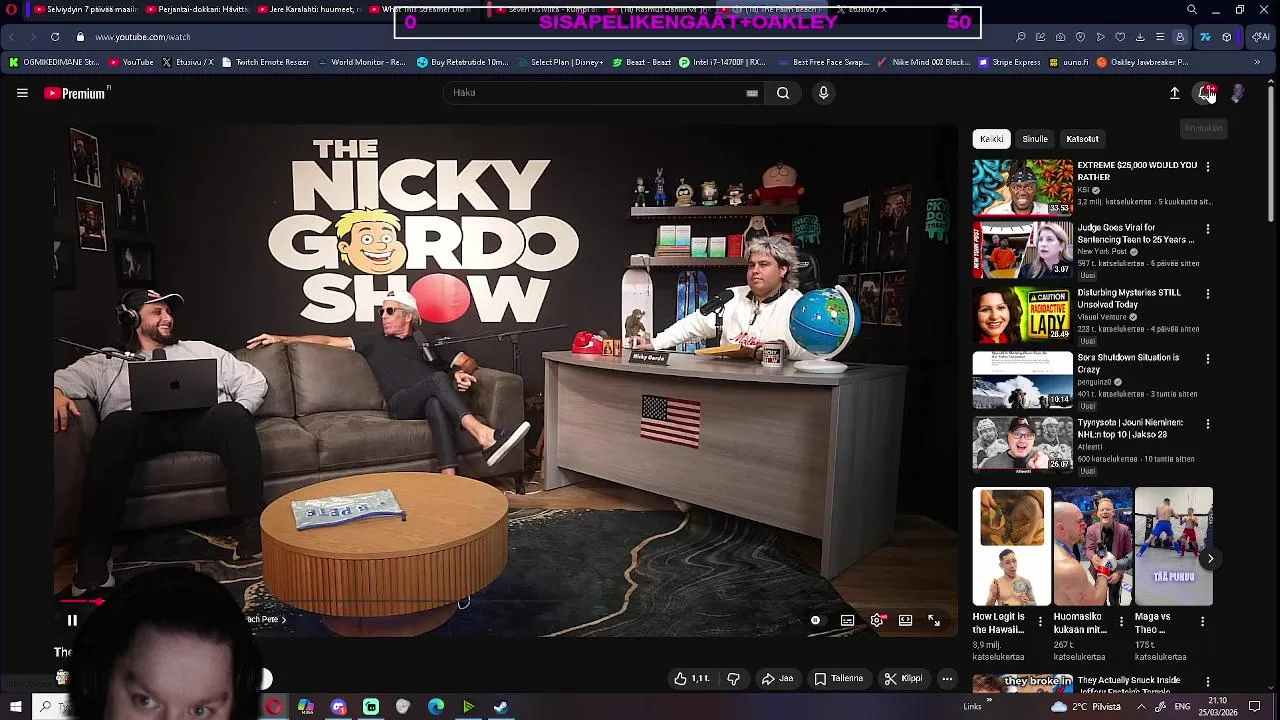Expand the bookmarks bar overflow chevron
The height and width of the screenshot is (720, 1280).
1257,62
